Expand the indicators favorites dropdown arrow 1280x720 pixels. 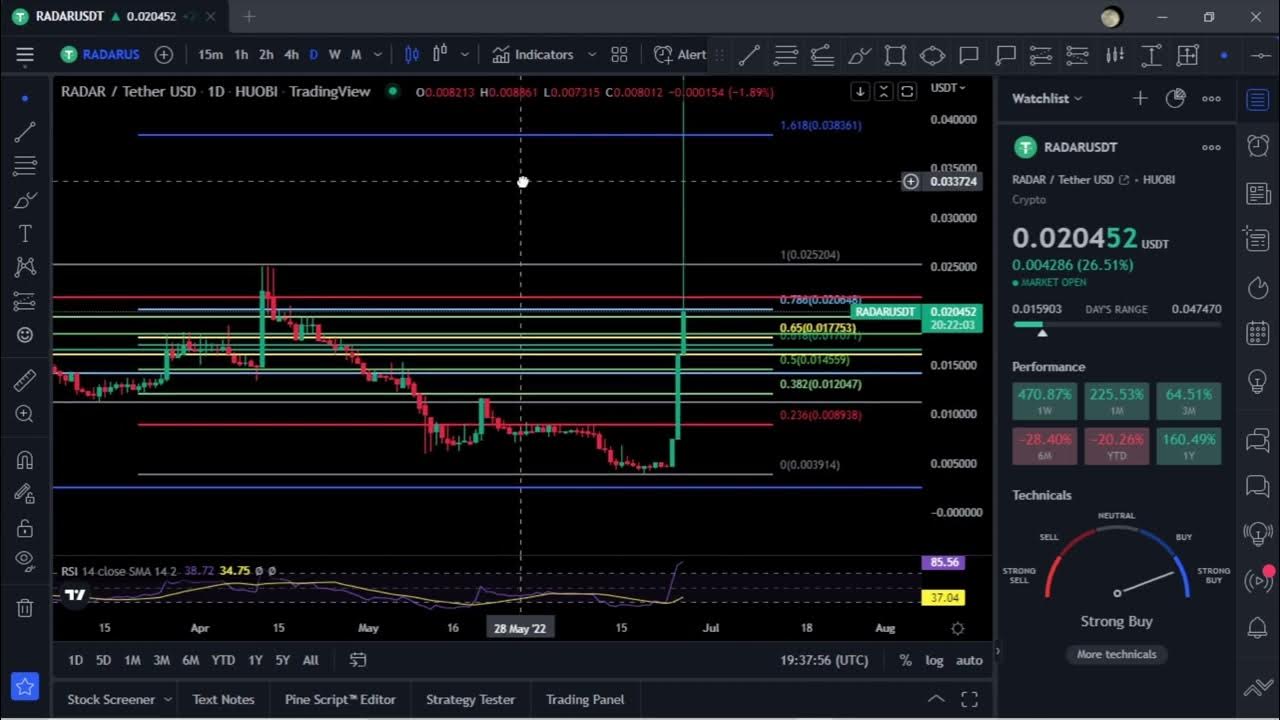[x=591, y=55]
